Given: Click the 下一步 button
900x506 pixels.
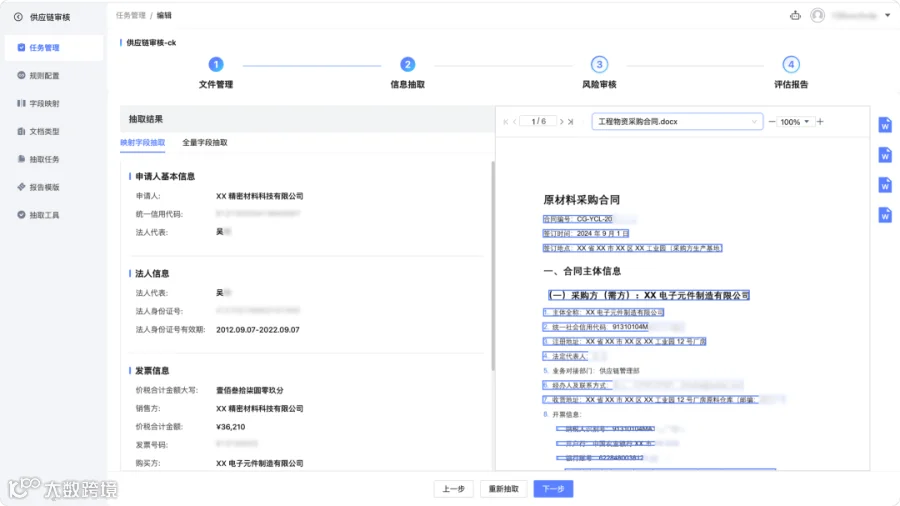Looking at the screenshot, I should [x=553, y=489].
